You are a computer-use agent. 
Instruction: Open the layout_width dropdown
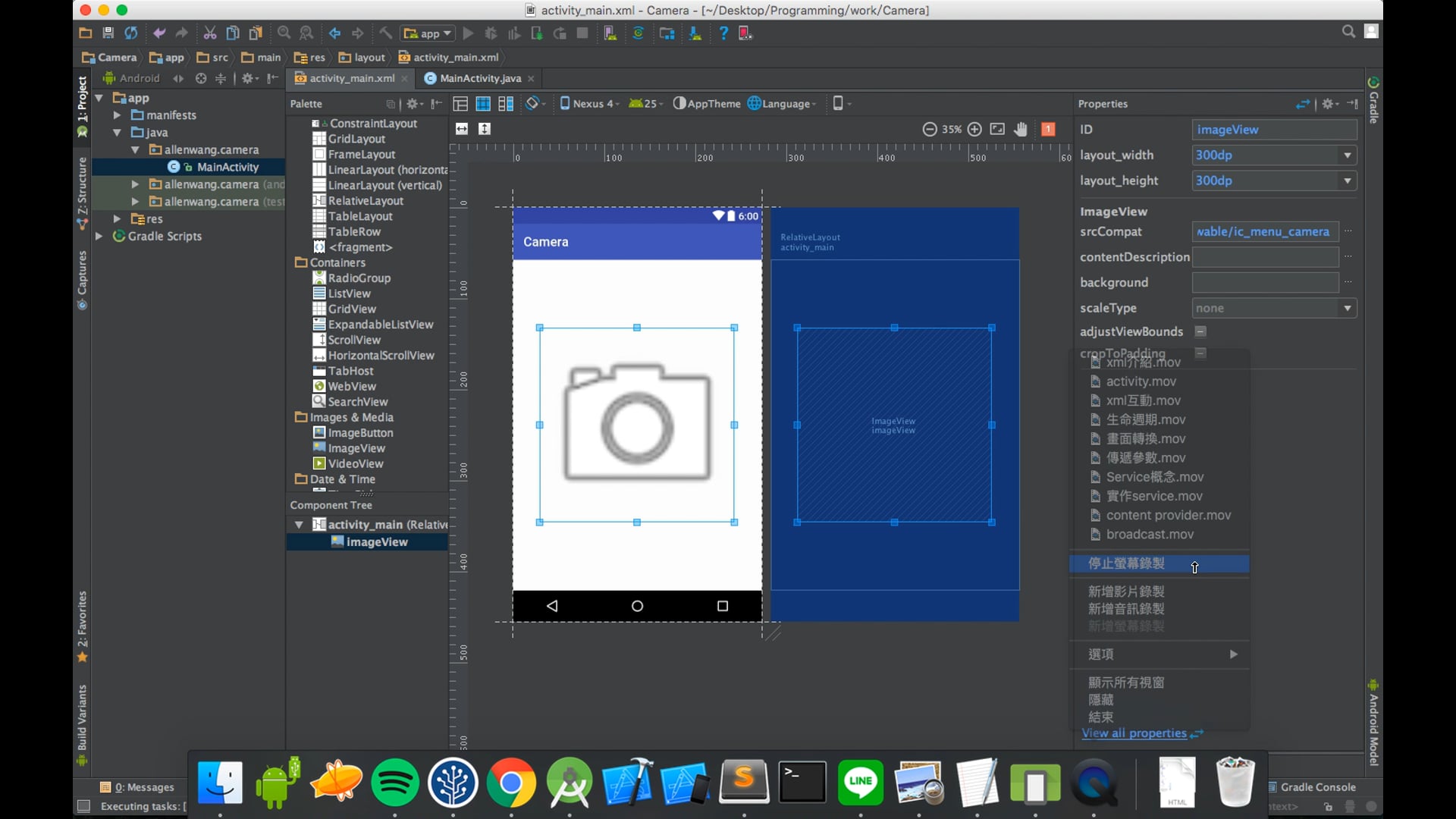click(x=1348, y=155)
